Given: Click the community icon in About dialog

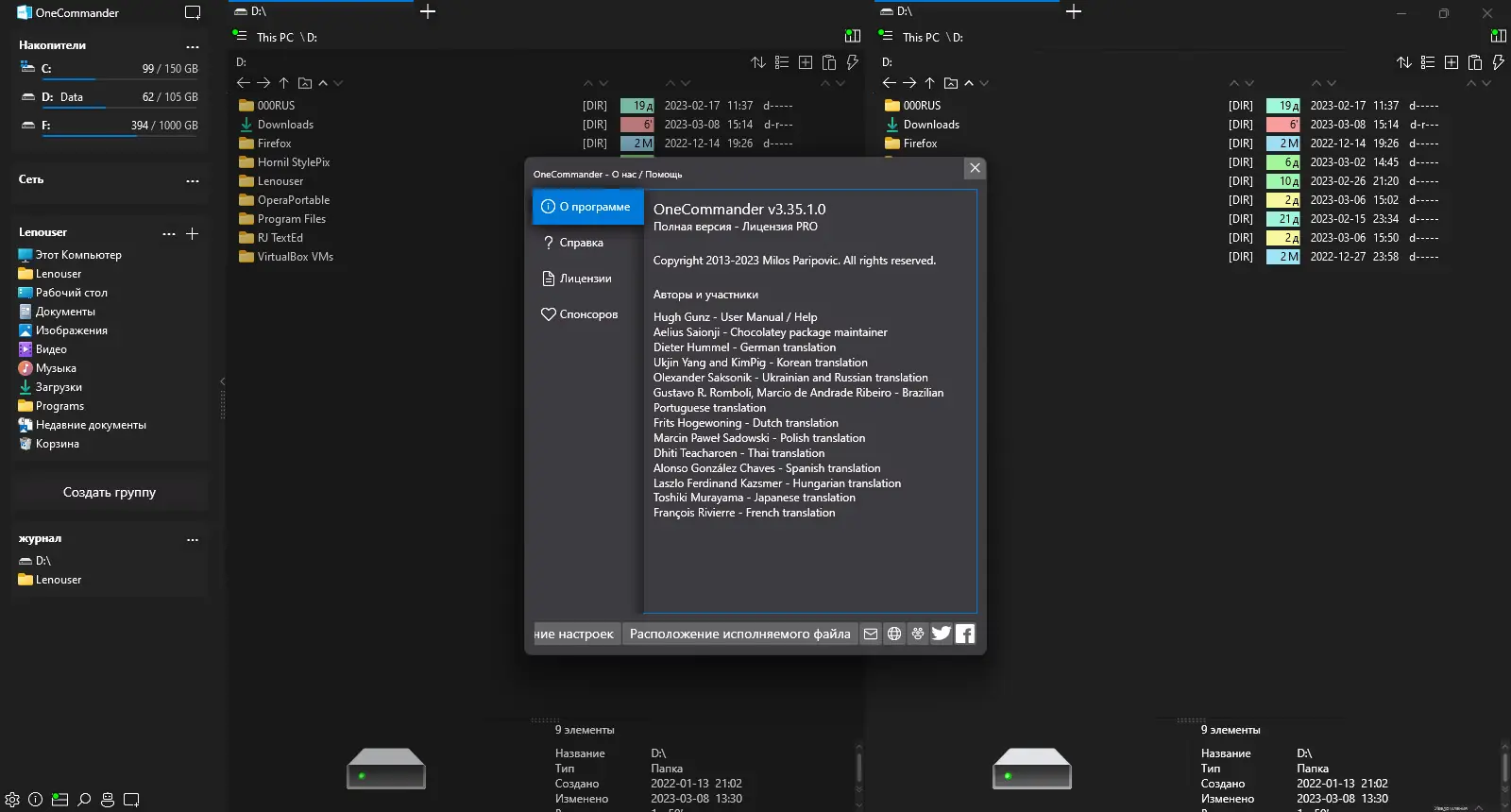Looking at the screenshot, I should [x=918, y=634].
